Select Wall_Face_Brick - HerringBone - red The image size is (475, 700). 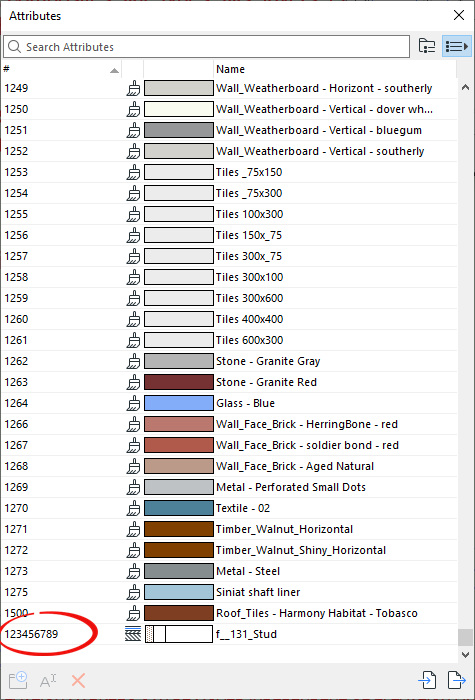(x=229, y=424)
